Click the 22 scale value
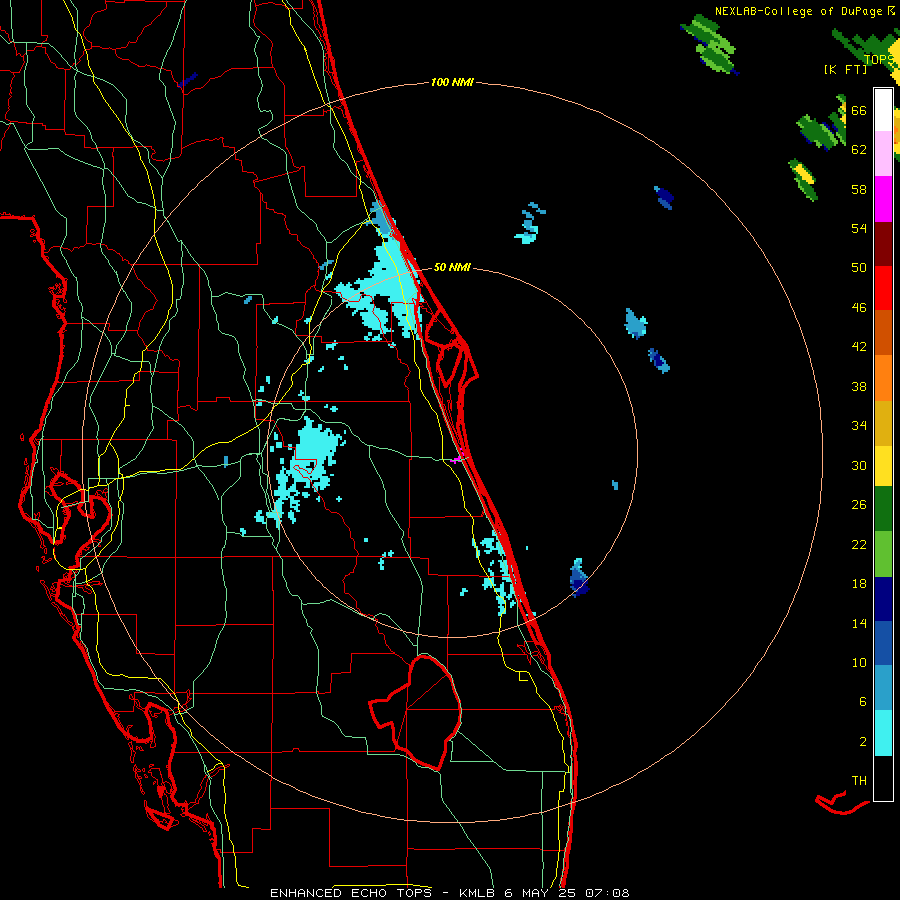The width and height of the screenshot is (900, 900). pyautogui.click(x=859, y=545)
